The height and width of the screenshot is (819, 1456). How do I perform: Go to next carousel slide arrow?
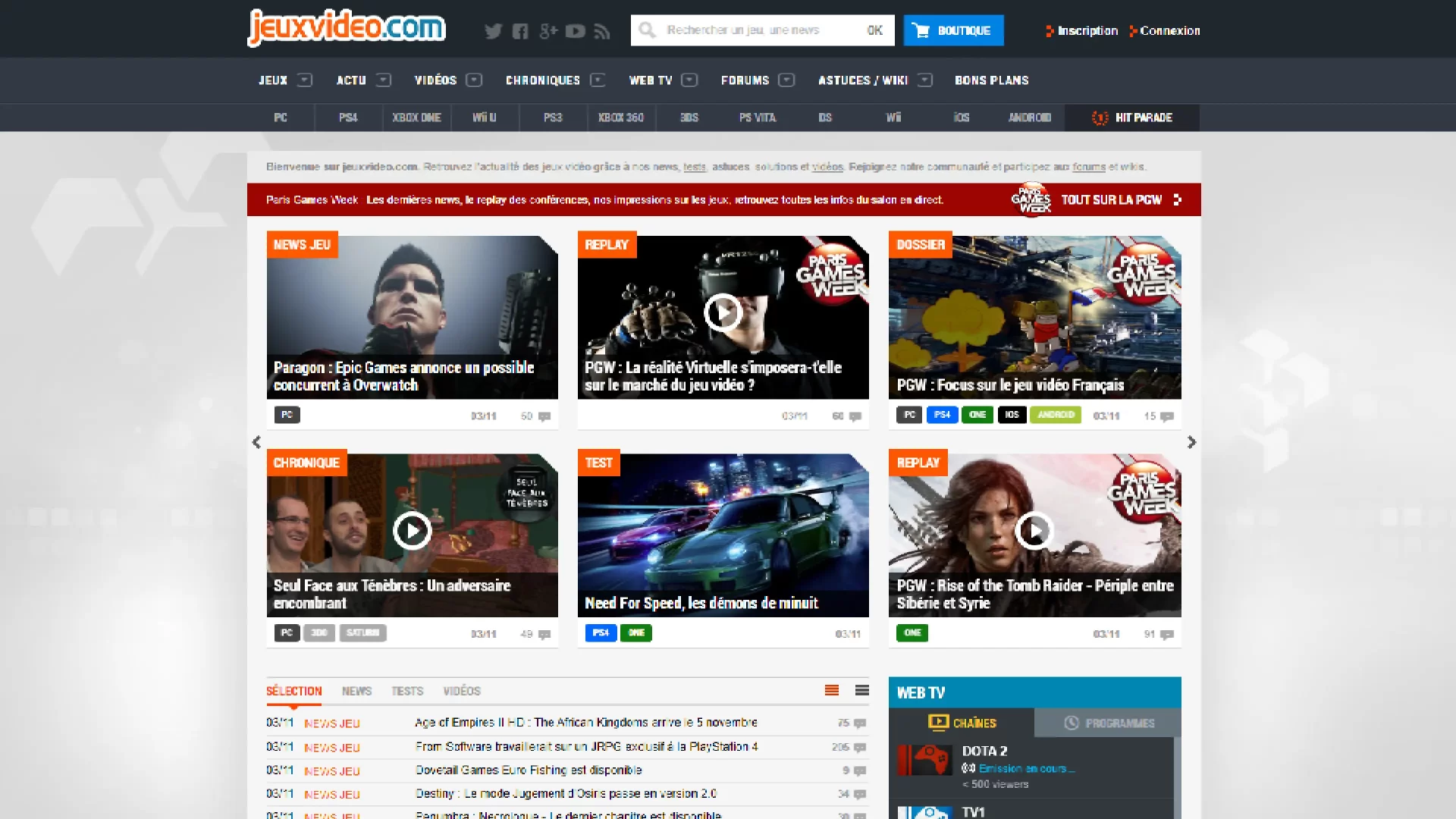coord(1191,442)
